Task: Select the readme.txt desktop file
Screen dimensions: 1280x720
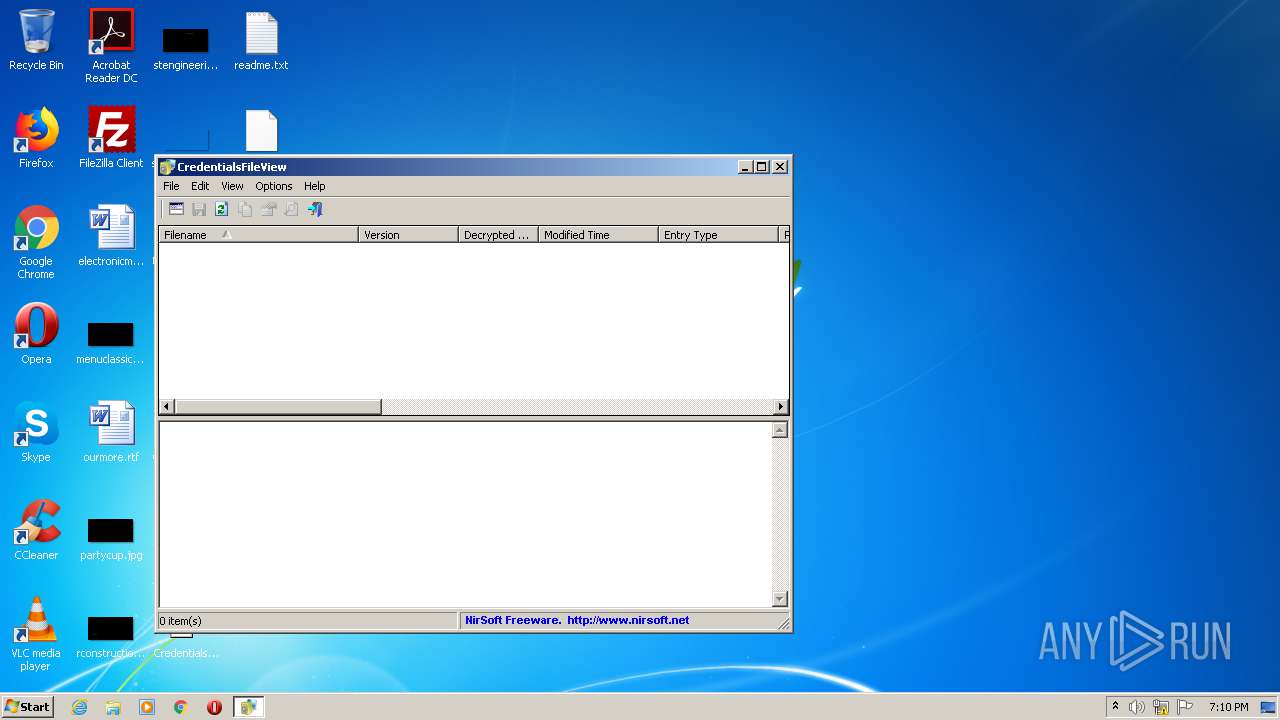Action: pos(261,42)
